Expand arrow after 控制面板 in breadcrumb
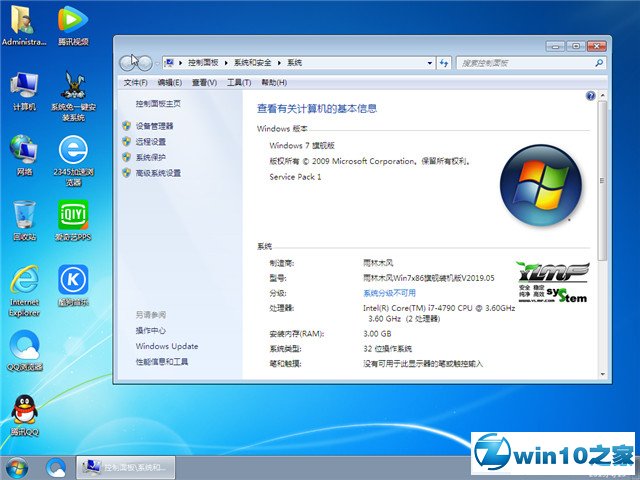The height and width of the screenshot is (480, 640). click(226, 63)
